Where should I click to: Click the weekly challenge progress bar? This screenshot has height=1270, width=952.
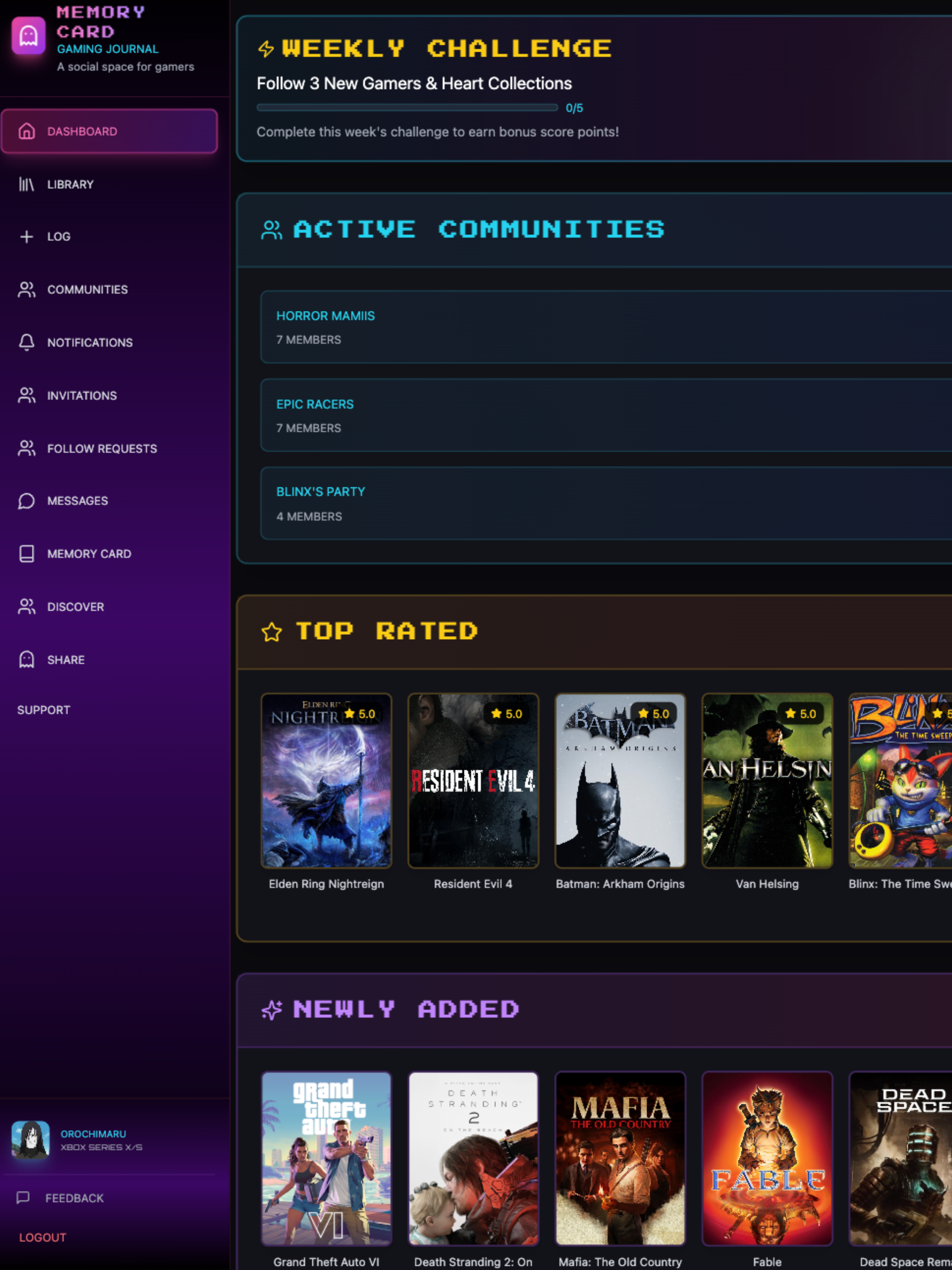point(407,108)
